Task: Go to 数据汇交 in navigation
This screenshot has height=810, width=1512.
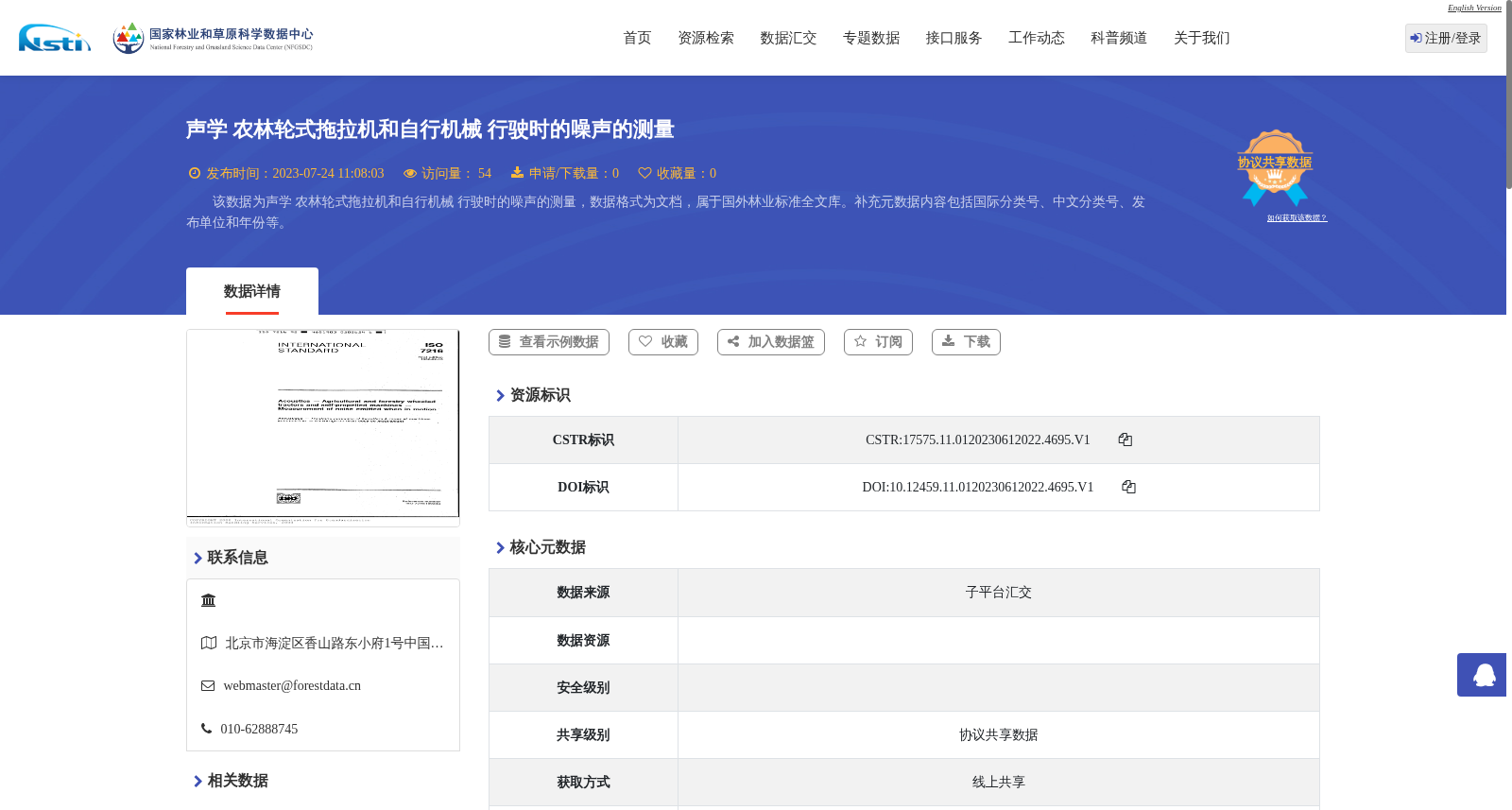Action: pos(788,38)
